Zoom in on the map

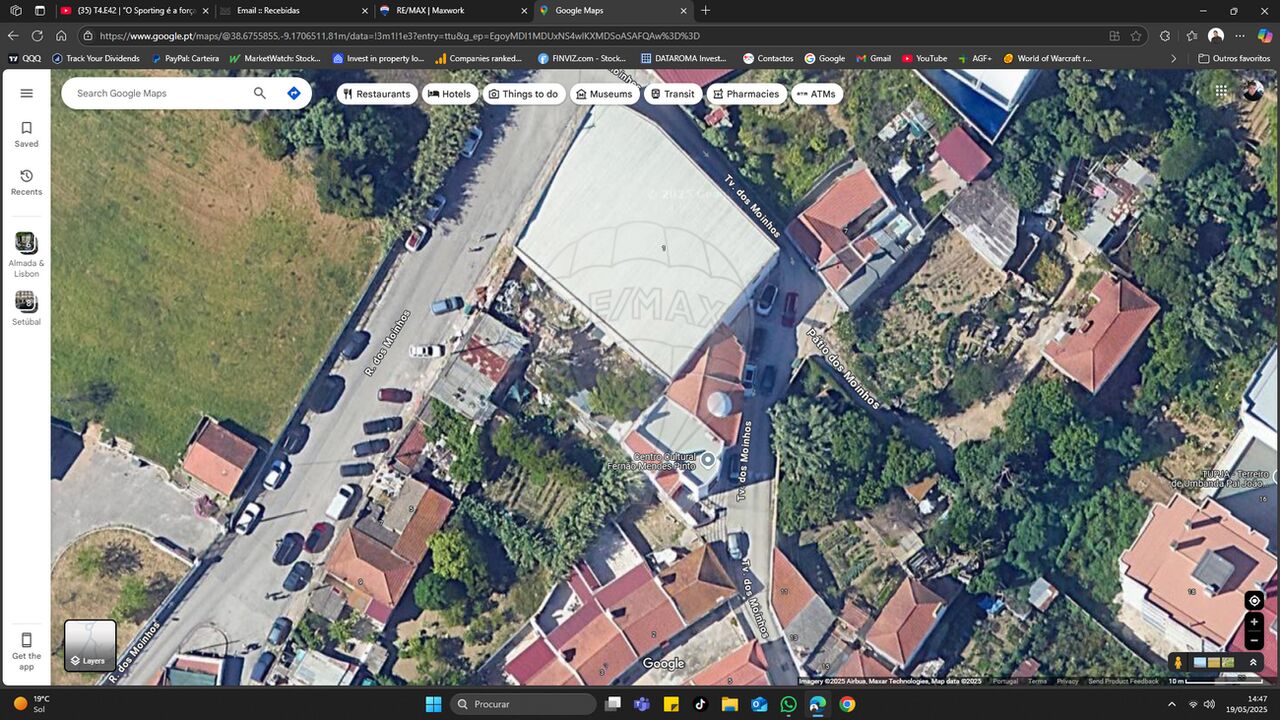tap(1254, 622)
